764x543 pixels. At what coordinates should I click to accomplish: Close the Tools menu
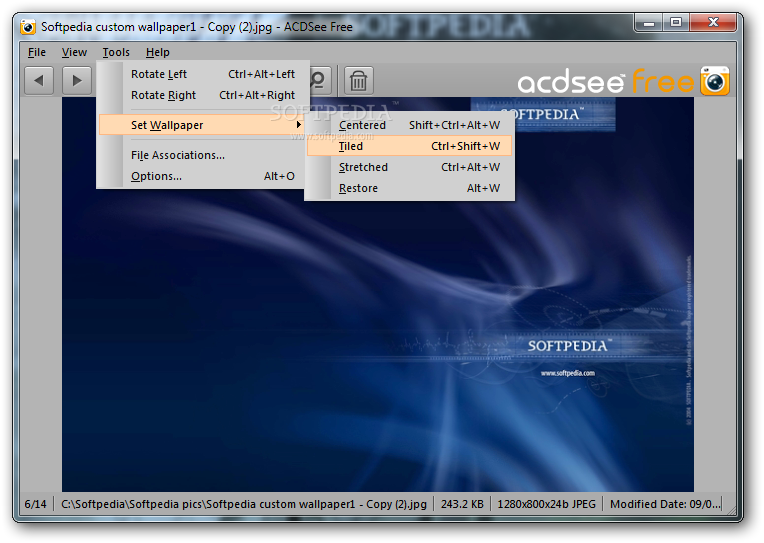click(x=116, y=52)
